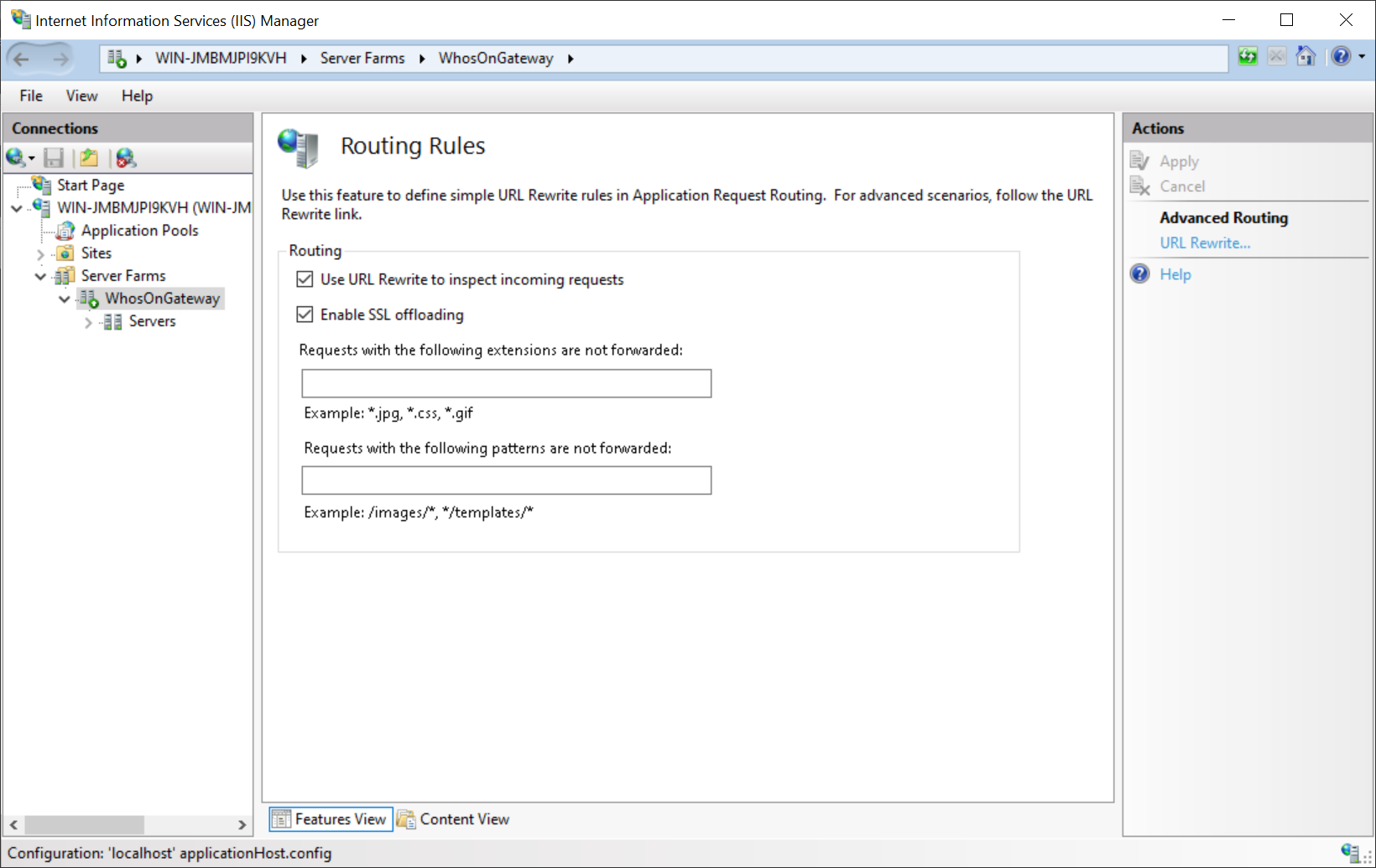The image size is (1376, 868).
Task: Click Cancel in Actions pane
Action: click(1182, 186)
